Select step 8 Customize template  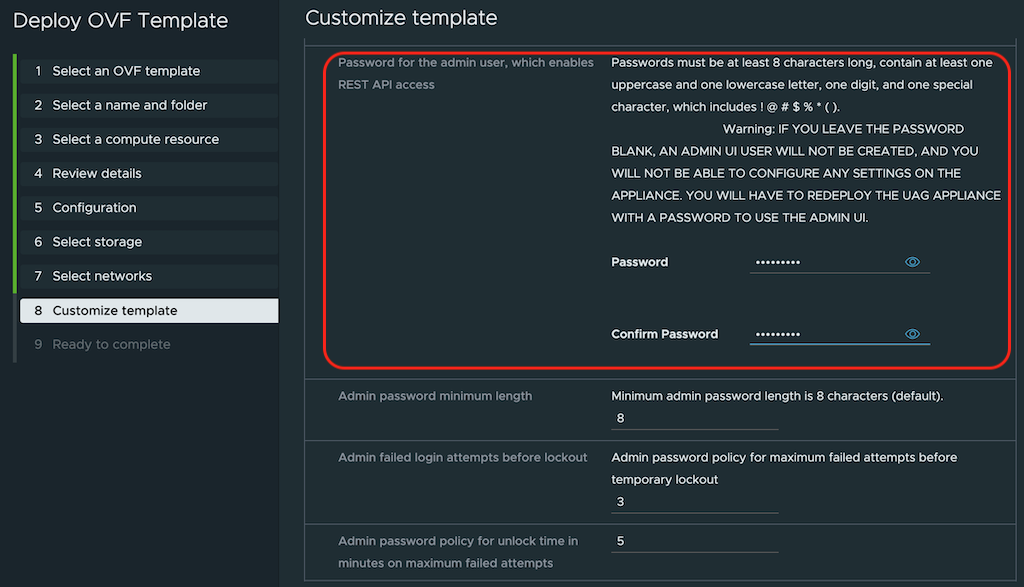point(115,310)
